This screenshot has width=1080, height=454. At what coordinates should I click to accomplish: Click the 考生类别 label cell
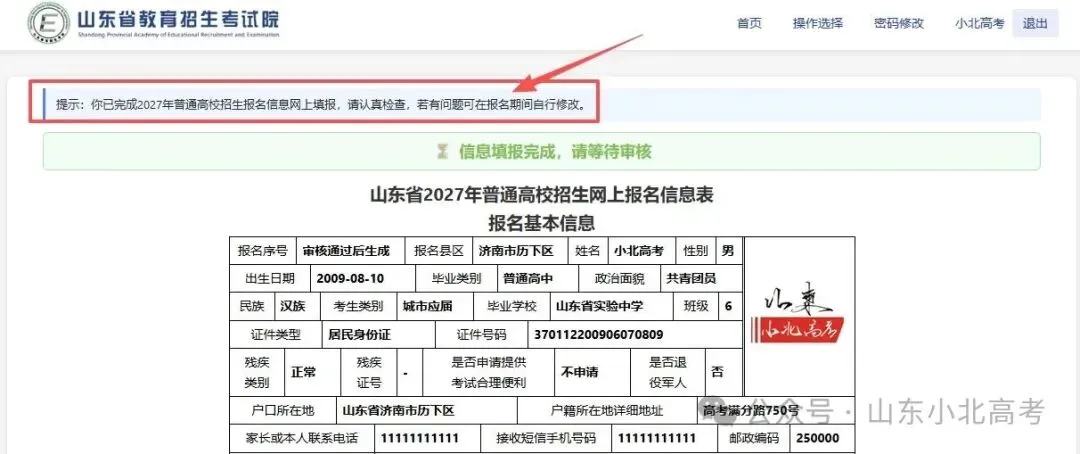[359, 306]
